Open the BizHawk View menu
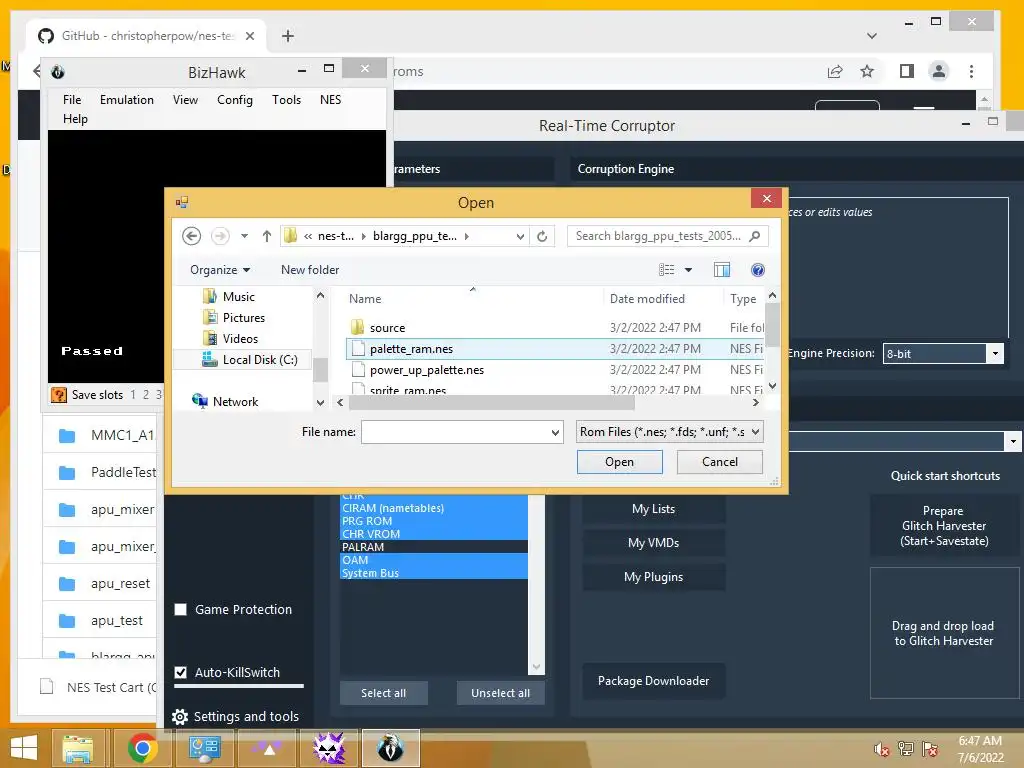1024x768 pixels. [x=185, y=99]
